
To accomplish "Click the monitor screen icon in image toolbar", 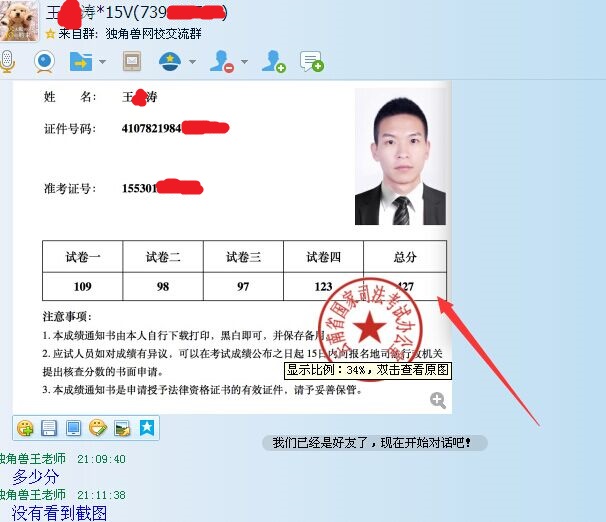I will point(73,428).
